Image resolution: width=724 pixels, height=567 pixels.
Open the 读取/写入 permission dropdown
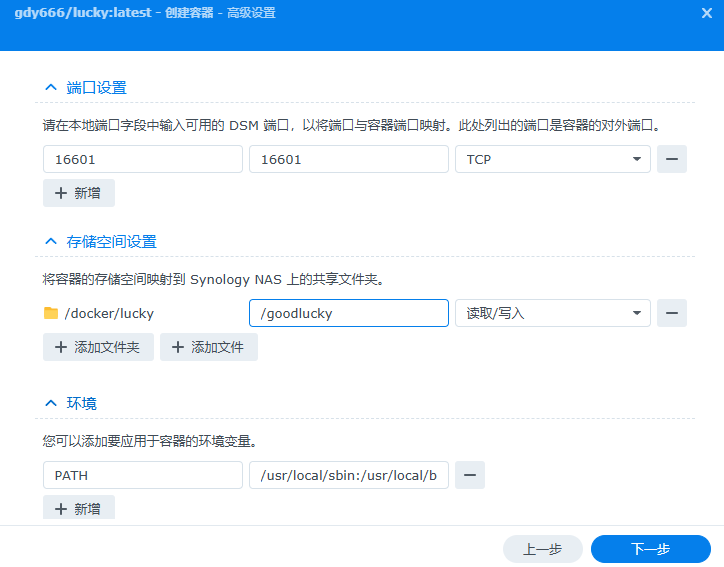point(552,313)
